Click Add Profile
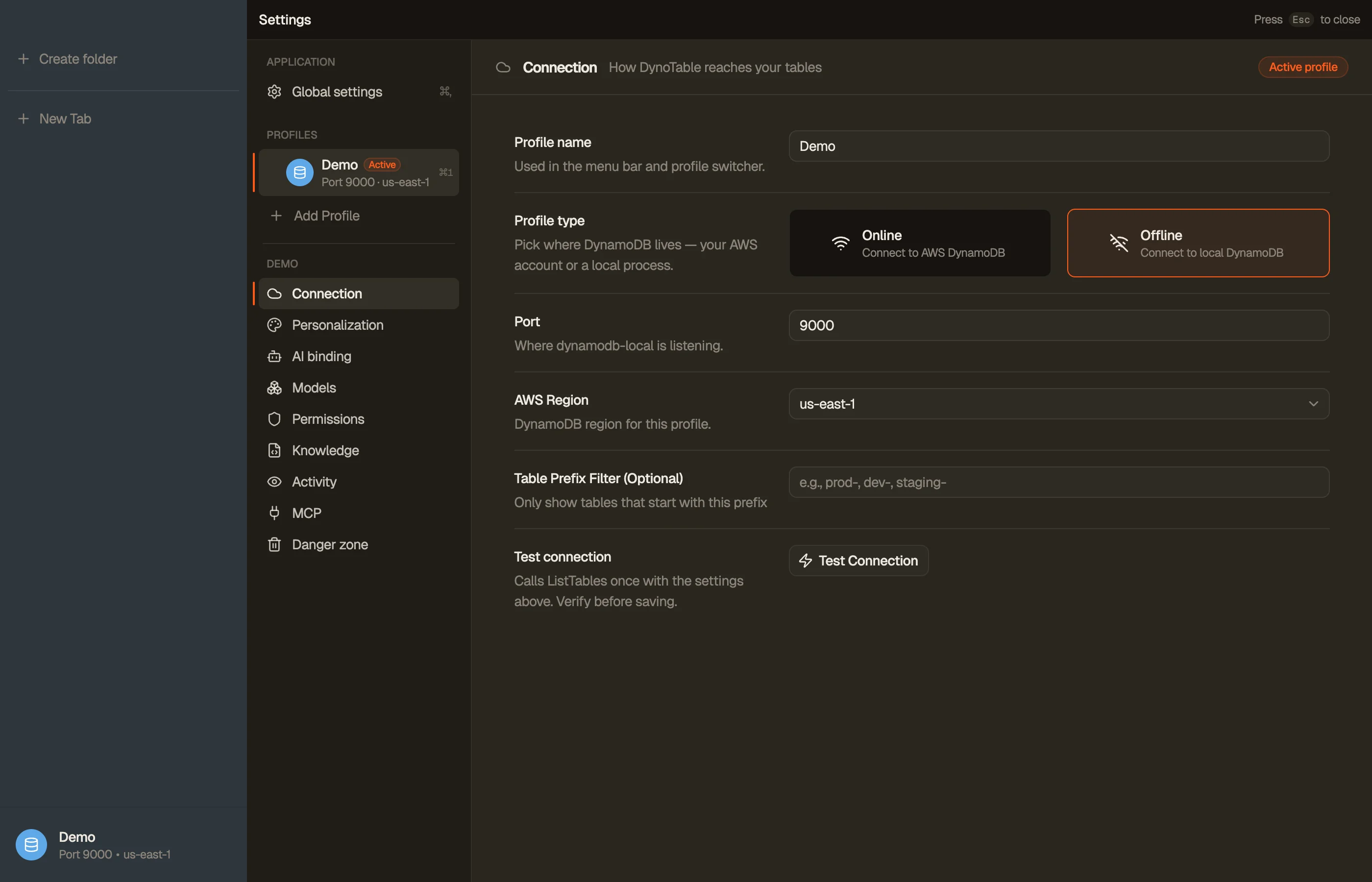 click(359, 215)
